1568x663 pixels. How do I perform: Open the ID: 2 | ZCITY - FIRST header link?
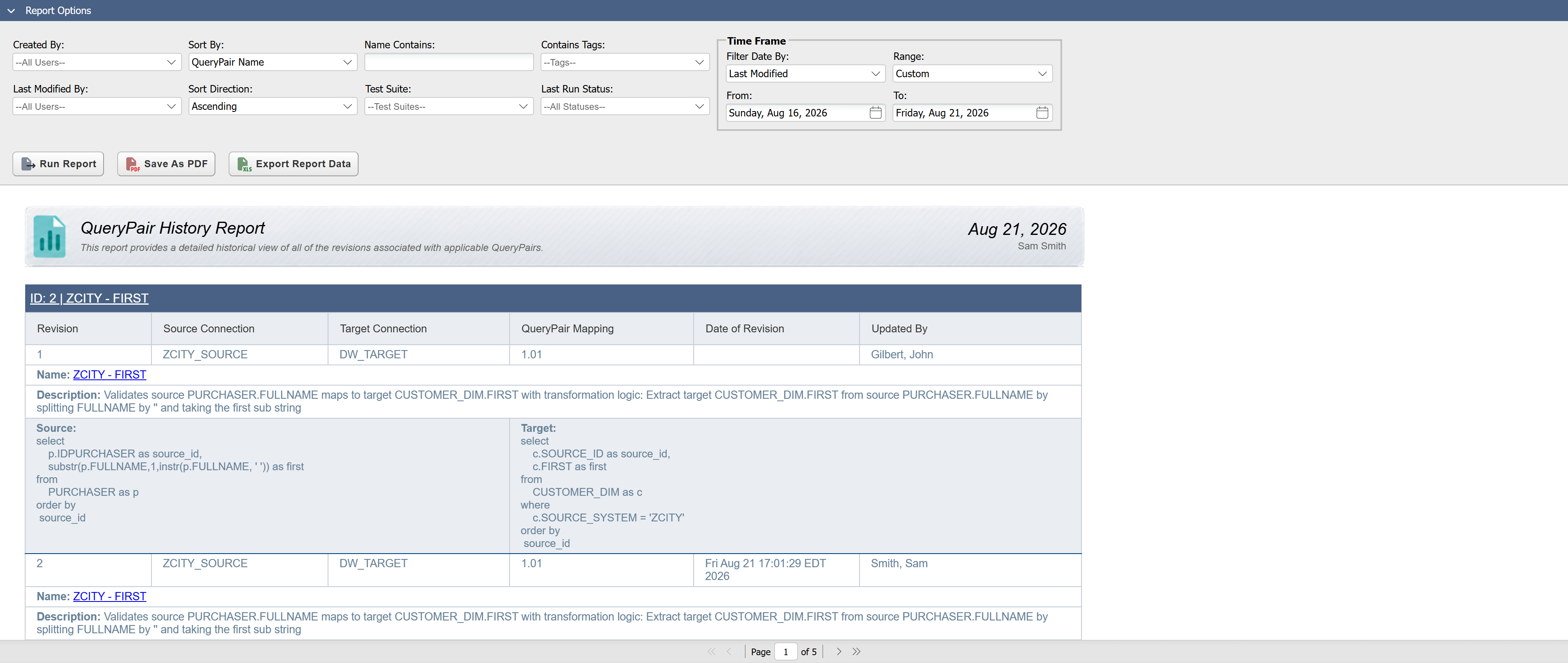click(90, 298)
